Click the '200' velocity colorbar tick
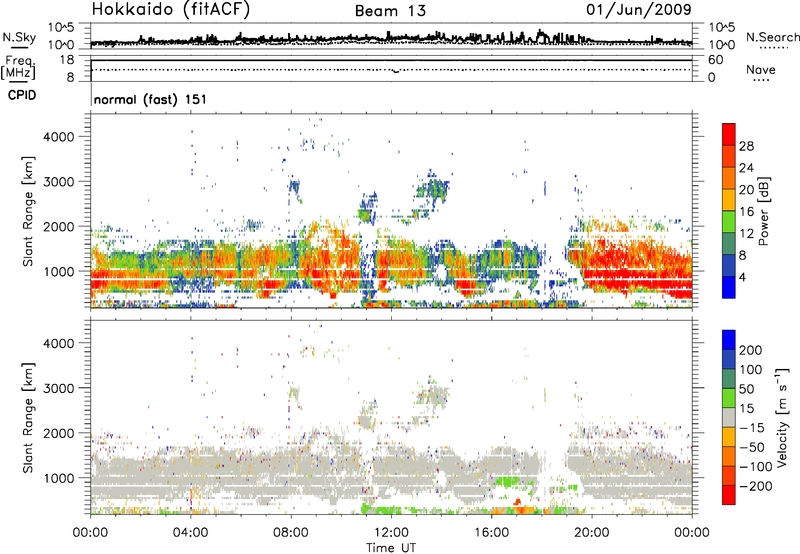 pos(751,350)
